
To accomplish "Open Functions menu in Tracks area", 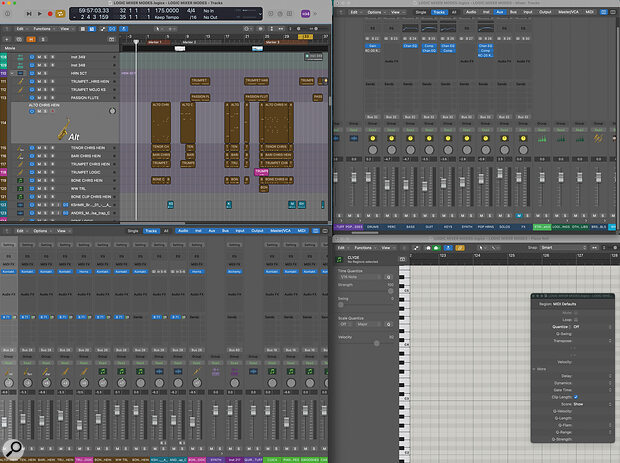I will pyautogui.click(x=42, y=29).
